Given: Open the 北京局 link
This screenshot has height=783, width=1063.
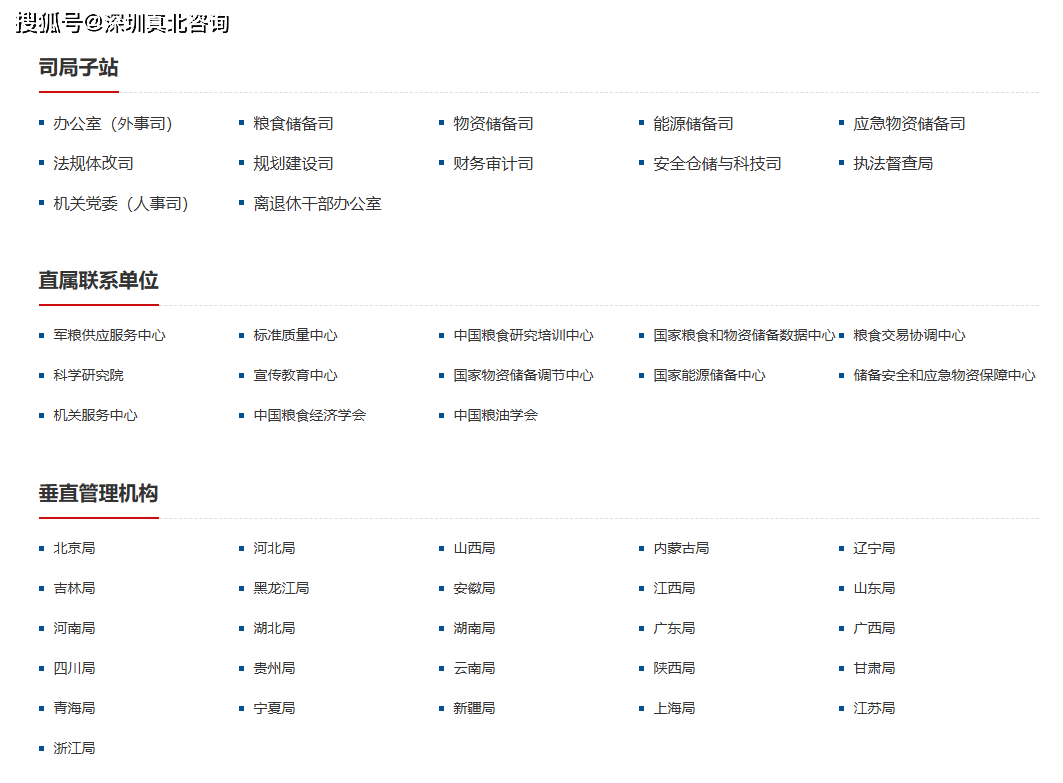Looking at the screenshot, I should tap(74, 549).
